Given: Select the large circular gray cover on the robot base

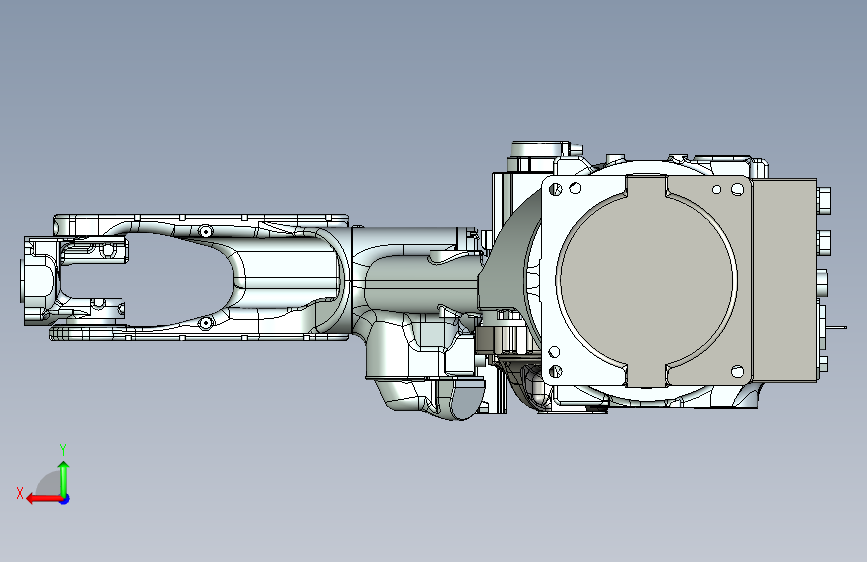Looking at the screenshot, I should pos(647,280).
